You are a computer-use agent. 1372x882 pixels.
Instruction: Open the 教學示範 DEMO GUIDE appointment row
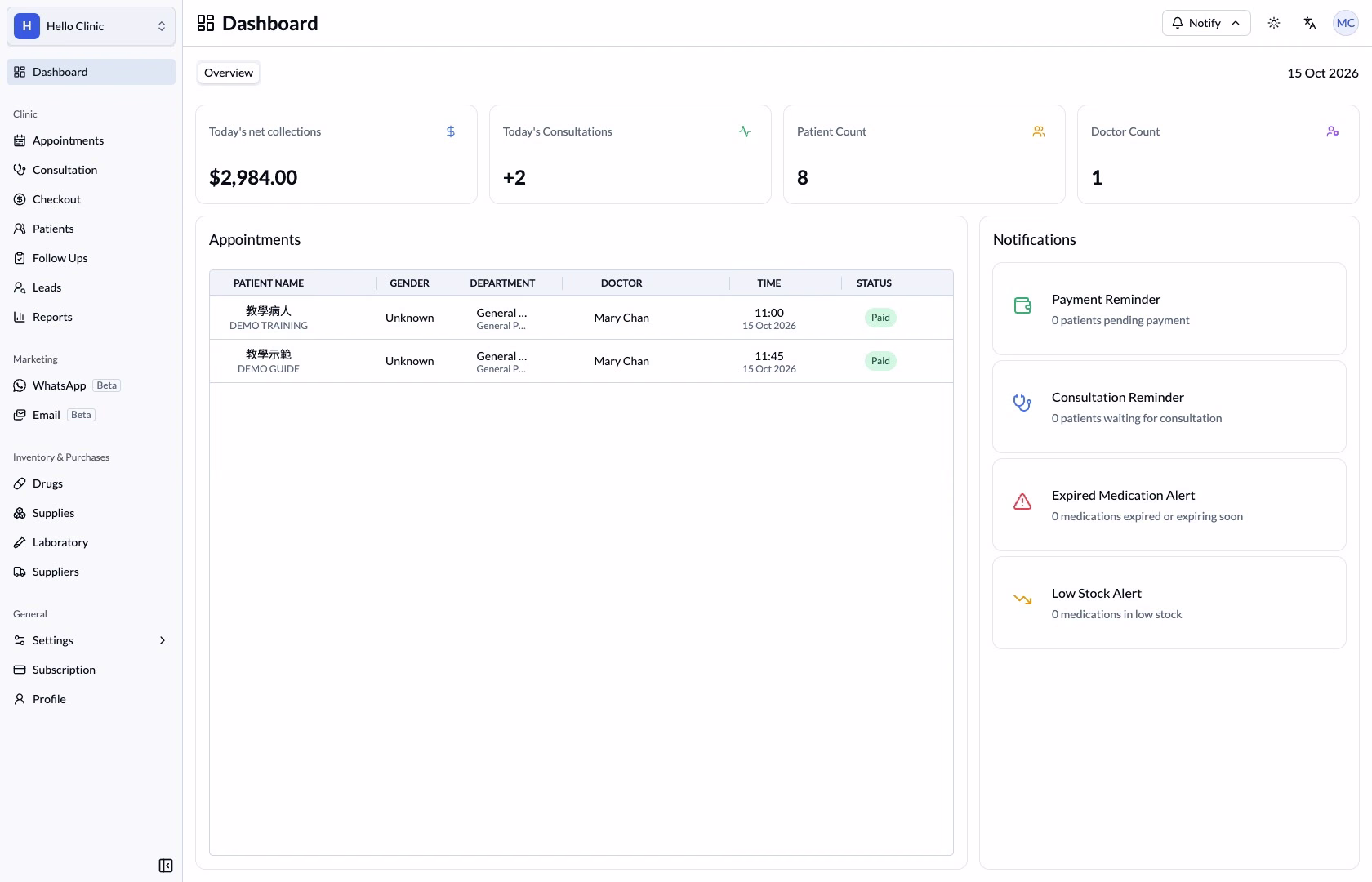click(x=581, y=361)
